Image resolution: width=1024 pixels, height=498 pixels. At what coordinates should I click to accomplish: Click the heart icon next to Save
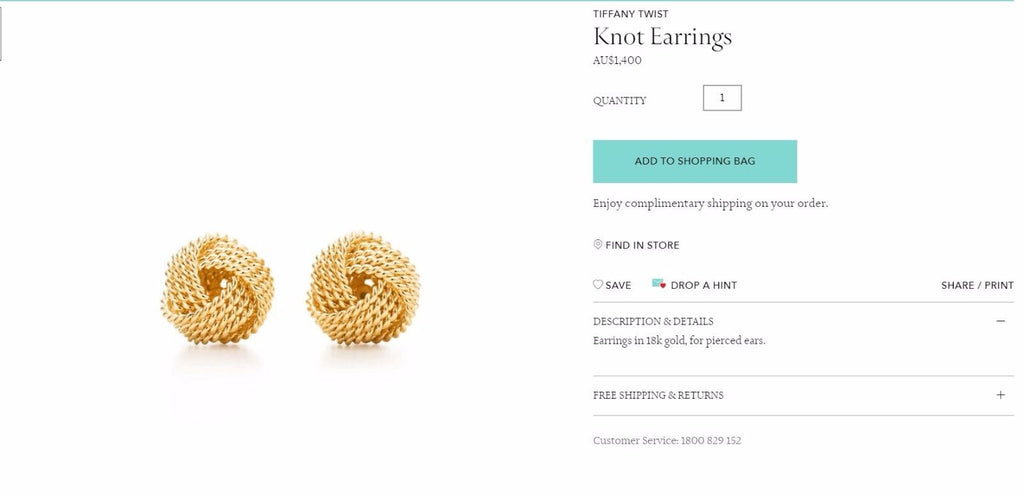(598, 285)
